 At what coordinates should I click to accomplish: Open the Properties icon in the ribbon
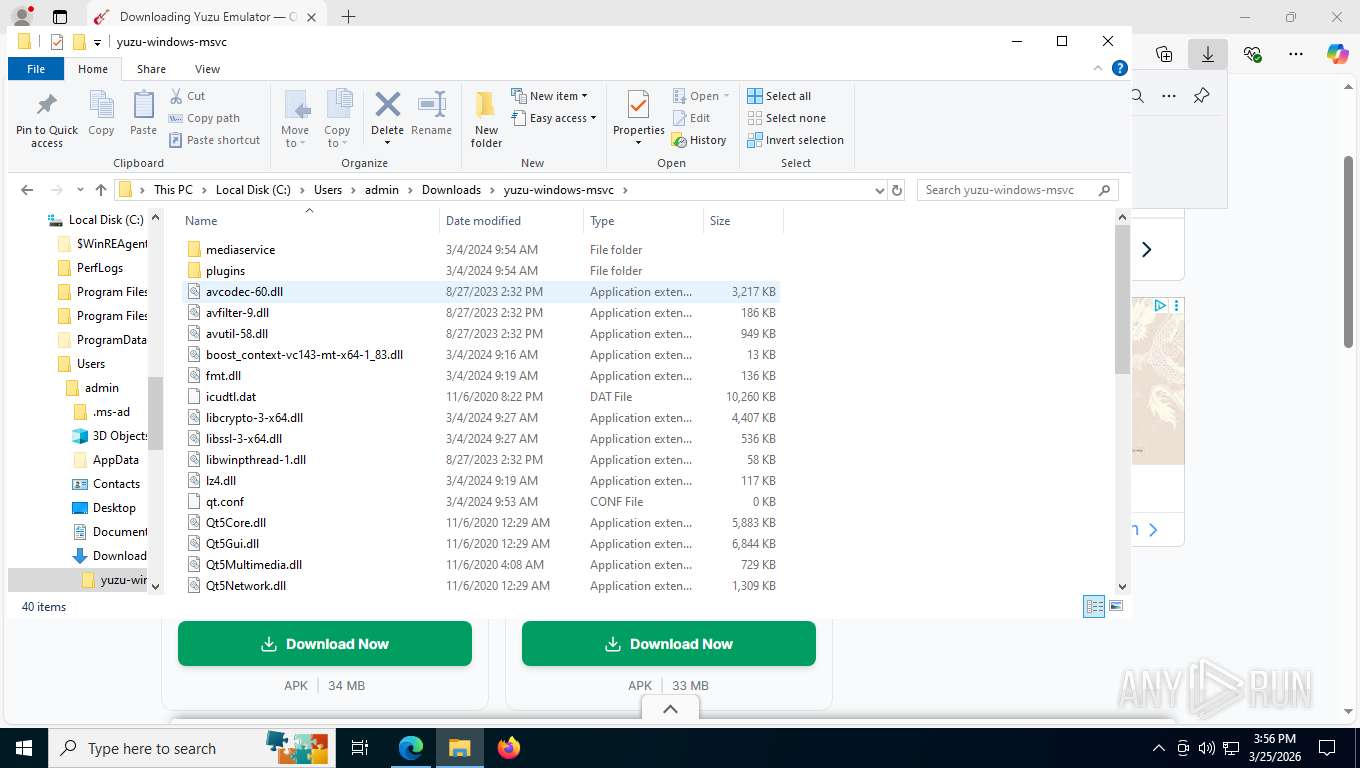(638, 105)
